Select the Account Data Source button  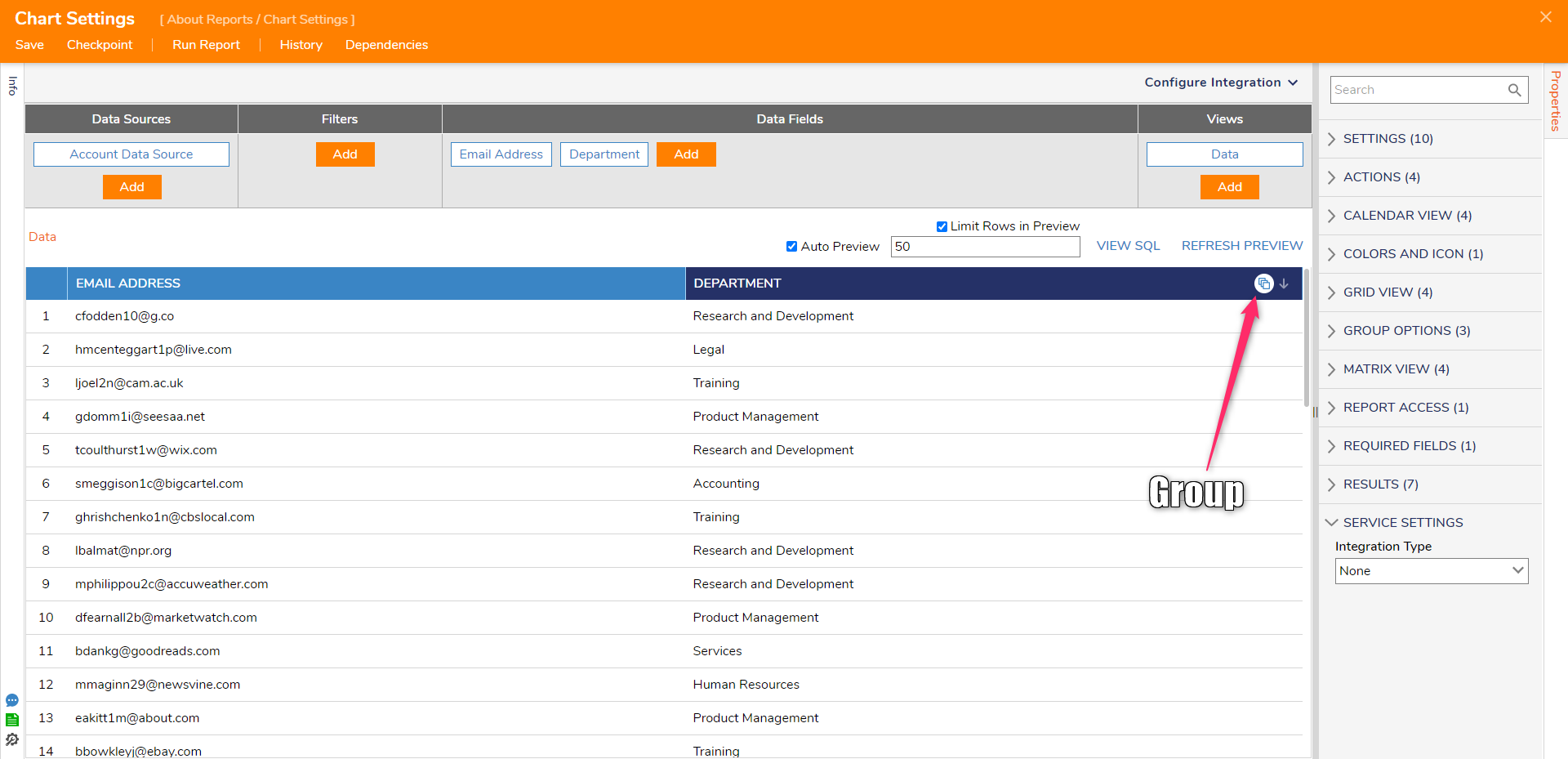(x=131, y=154)
